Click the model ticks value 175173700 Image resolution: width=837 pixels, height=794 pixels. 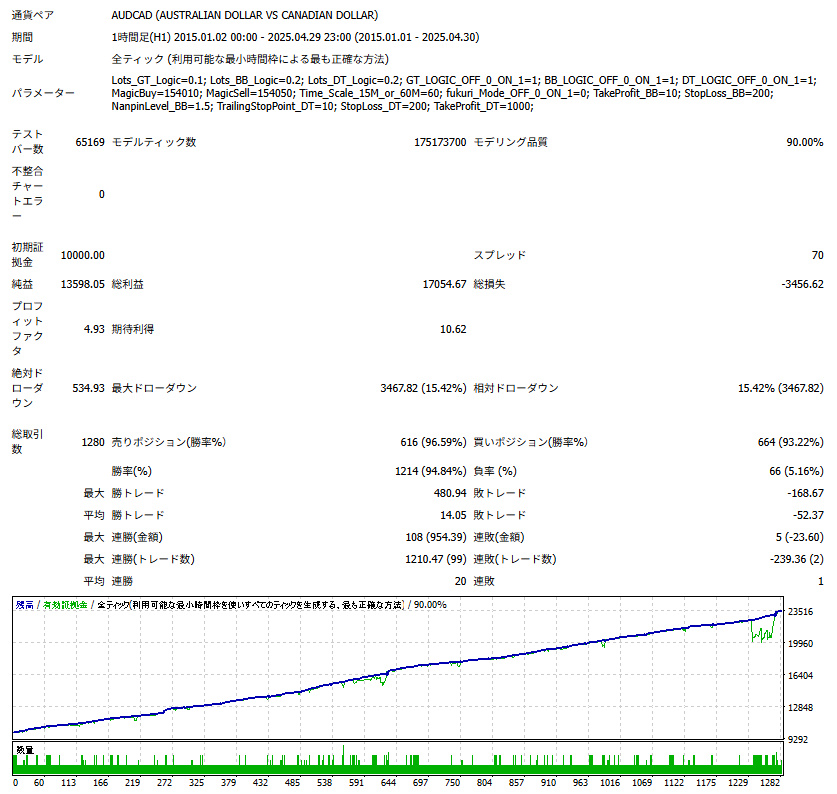tap(440, 142)
